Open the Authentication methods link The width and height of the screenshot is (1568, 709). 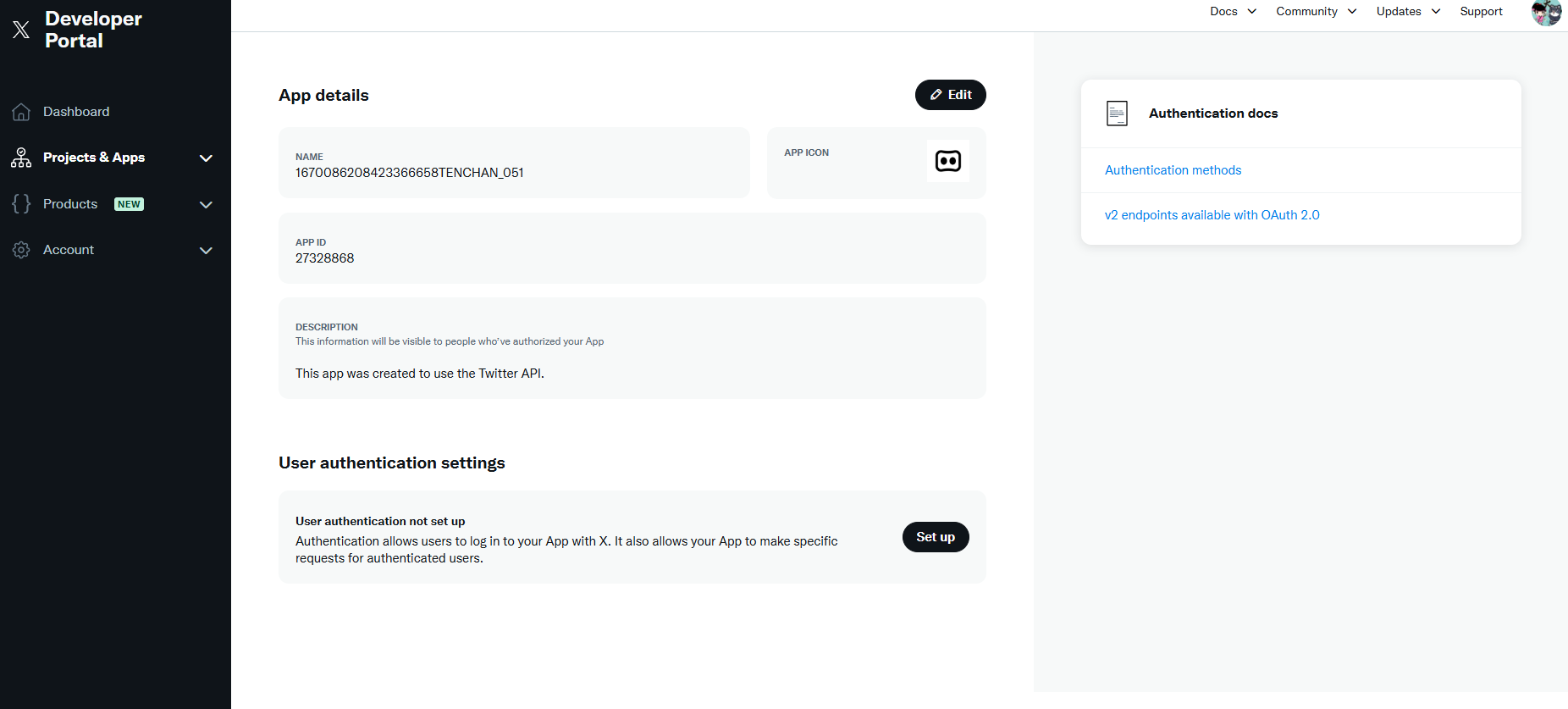pyautogui.click(x=1173, y=170)
